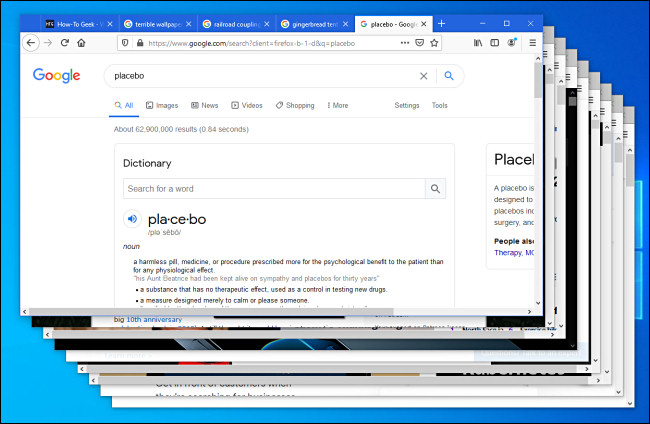650x424 pixels.
Task: Expand the More search options menu
Action: pos(337,105)
